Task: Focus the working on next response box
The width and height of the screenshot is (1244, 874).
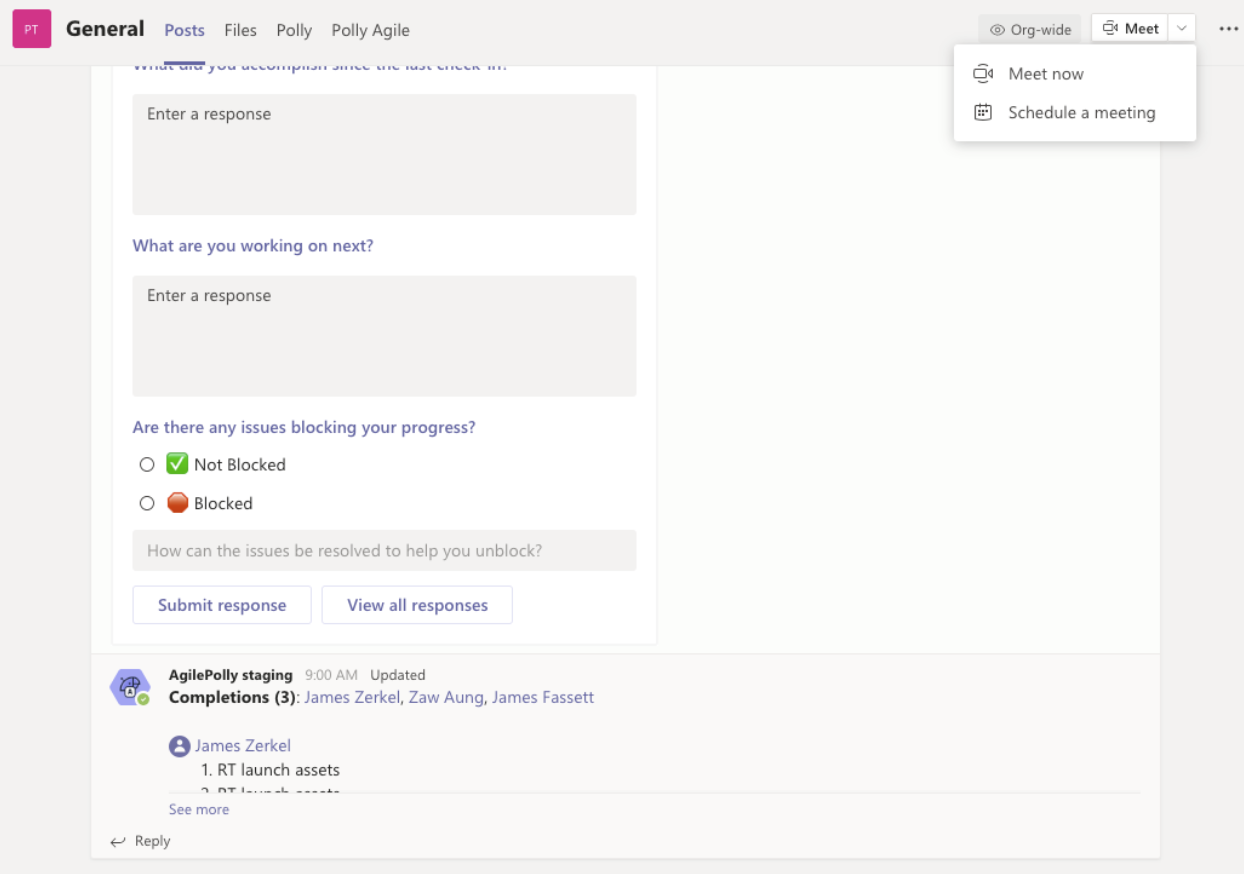Action: point(384,336)
